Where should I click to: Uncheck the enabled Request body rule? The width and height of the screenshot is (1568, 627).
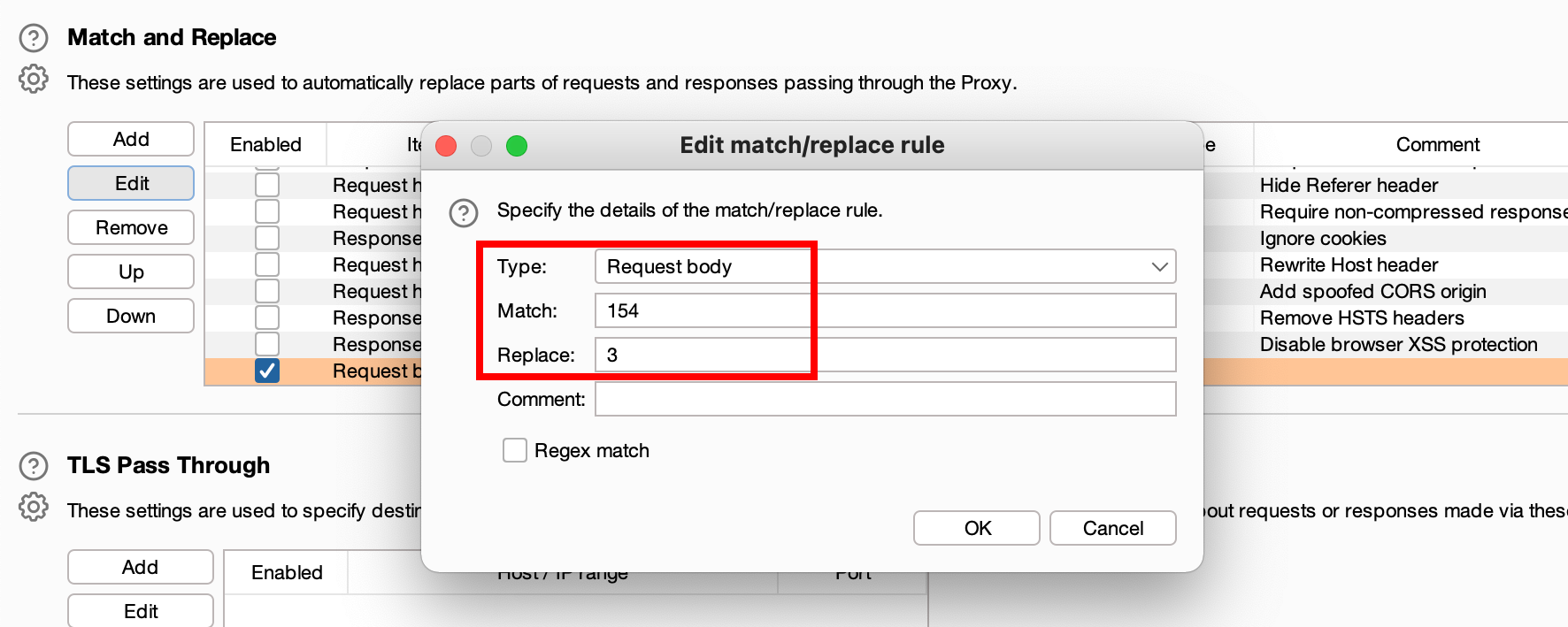point(267,371)
